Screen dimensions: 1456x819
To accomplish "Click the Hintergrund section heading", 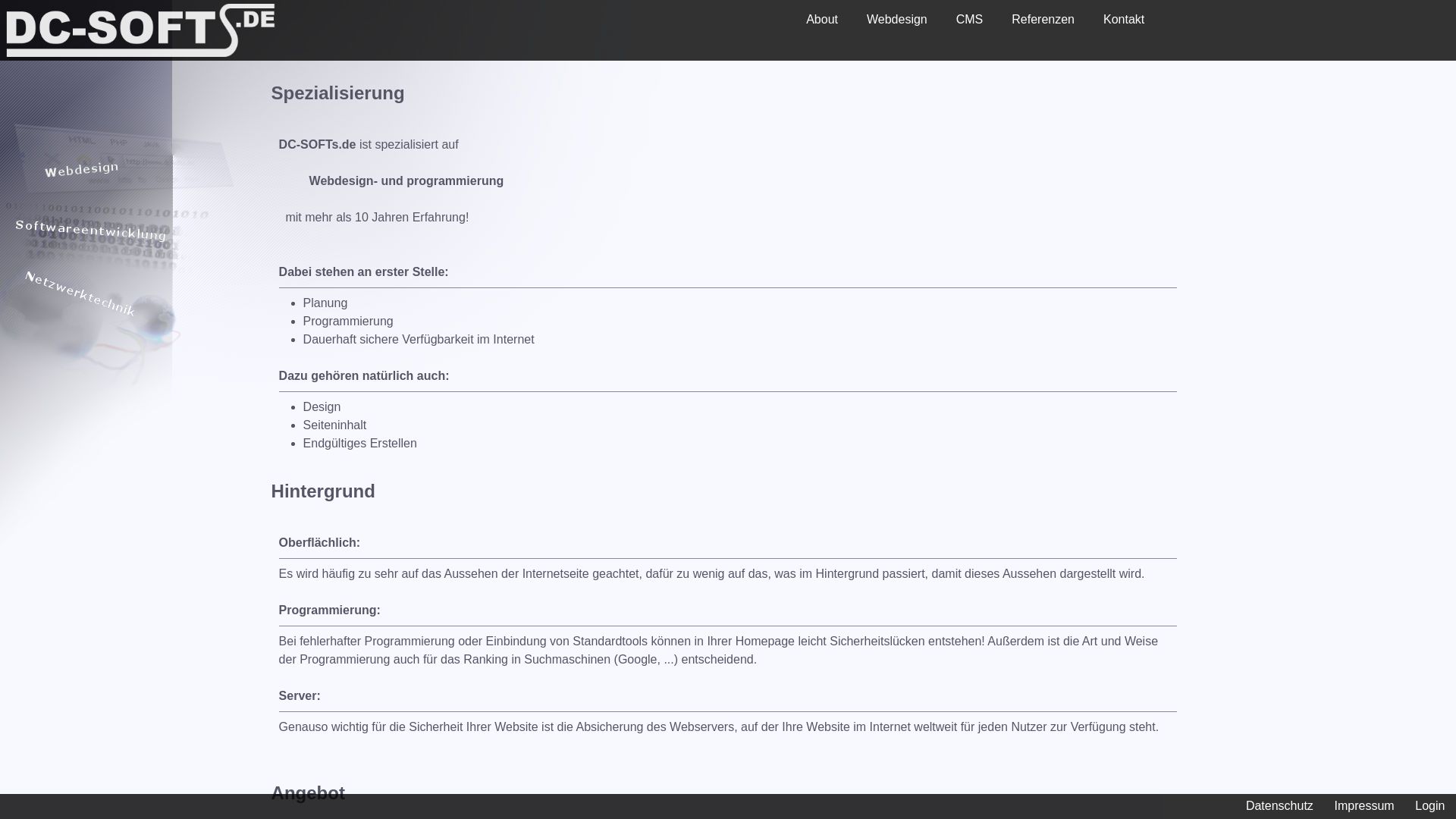I will coord(322,491).
